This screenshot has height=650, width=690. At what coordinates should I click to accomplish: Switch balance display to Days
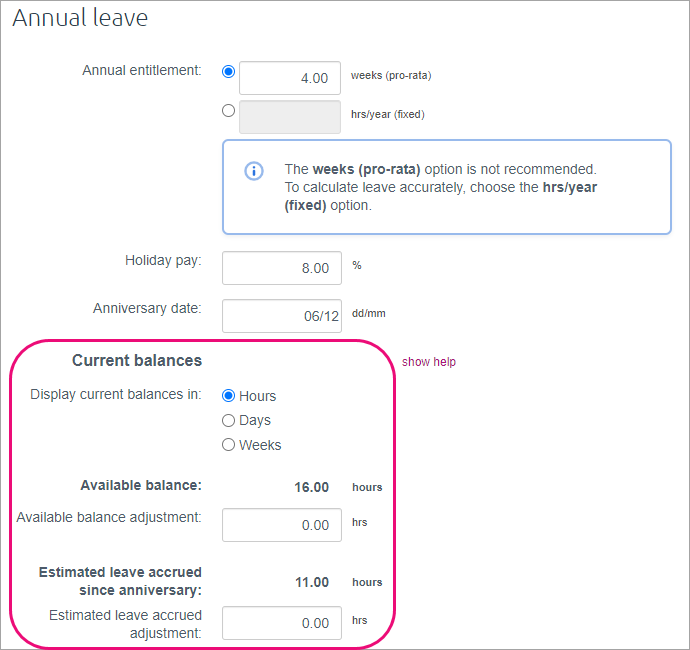pyautogui.click(x=229, y=421)
